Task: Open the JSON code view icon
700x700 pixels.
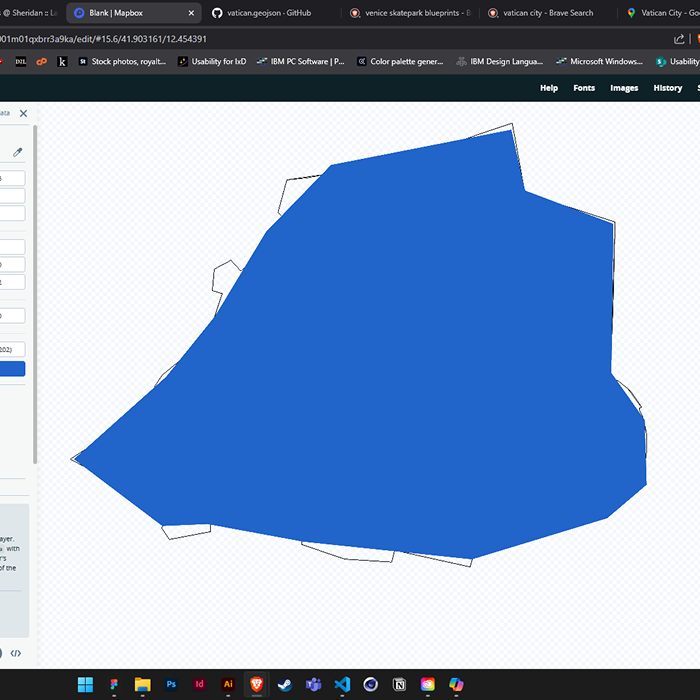Action: 16,653
